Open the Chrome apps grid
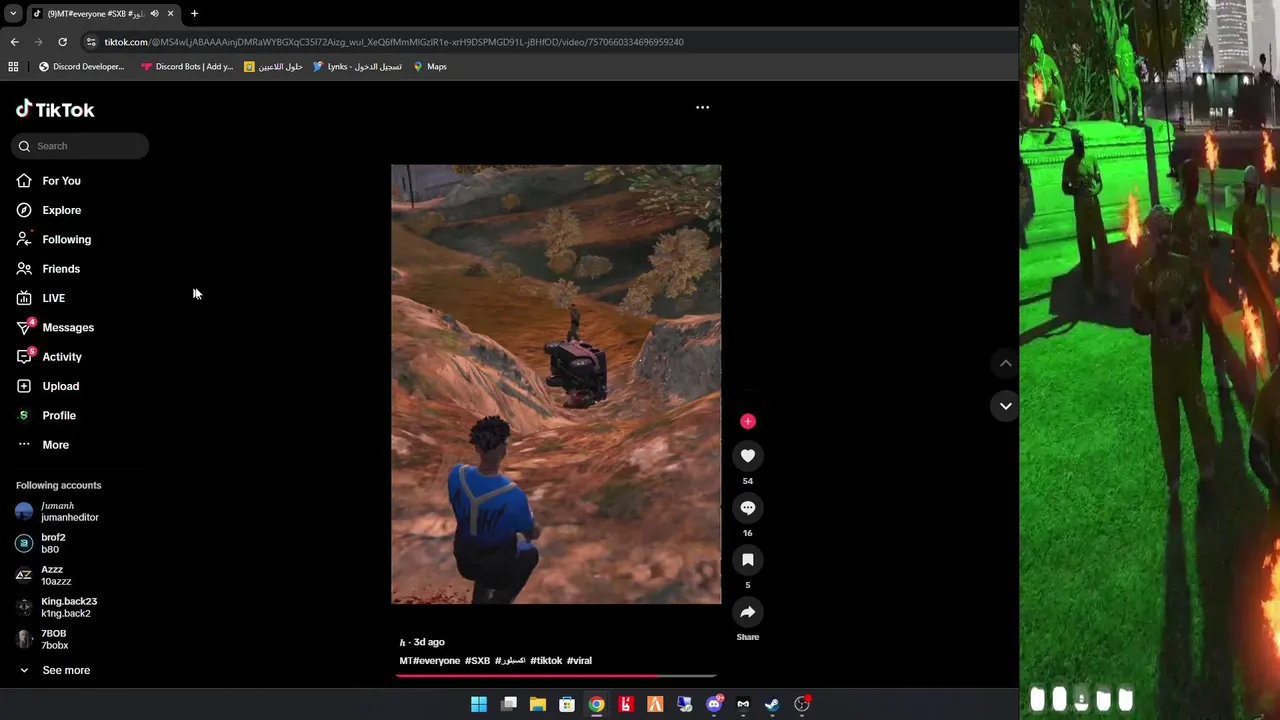1280x720 pixels. point(13,67)
